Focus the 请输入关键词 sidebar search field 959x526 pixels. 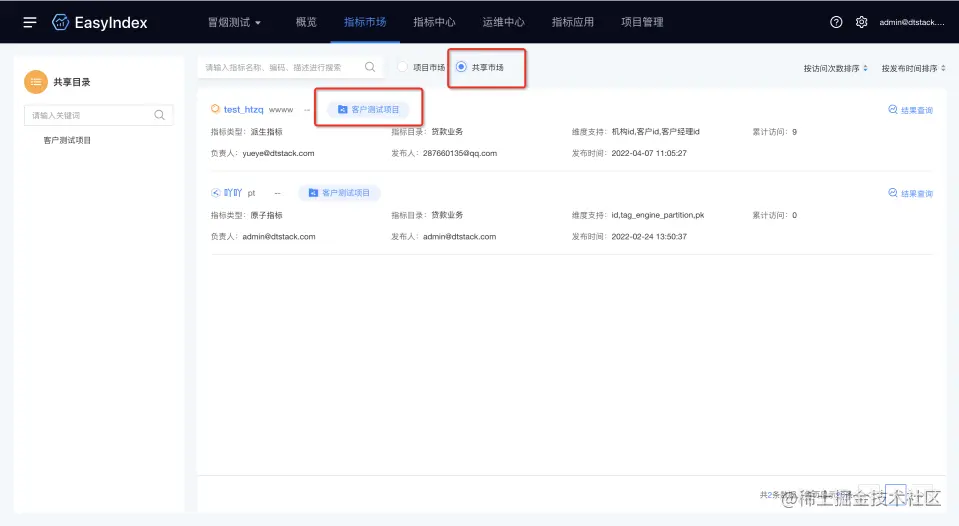[98, 115]
